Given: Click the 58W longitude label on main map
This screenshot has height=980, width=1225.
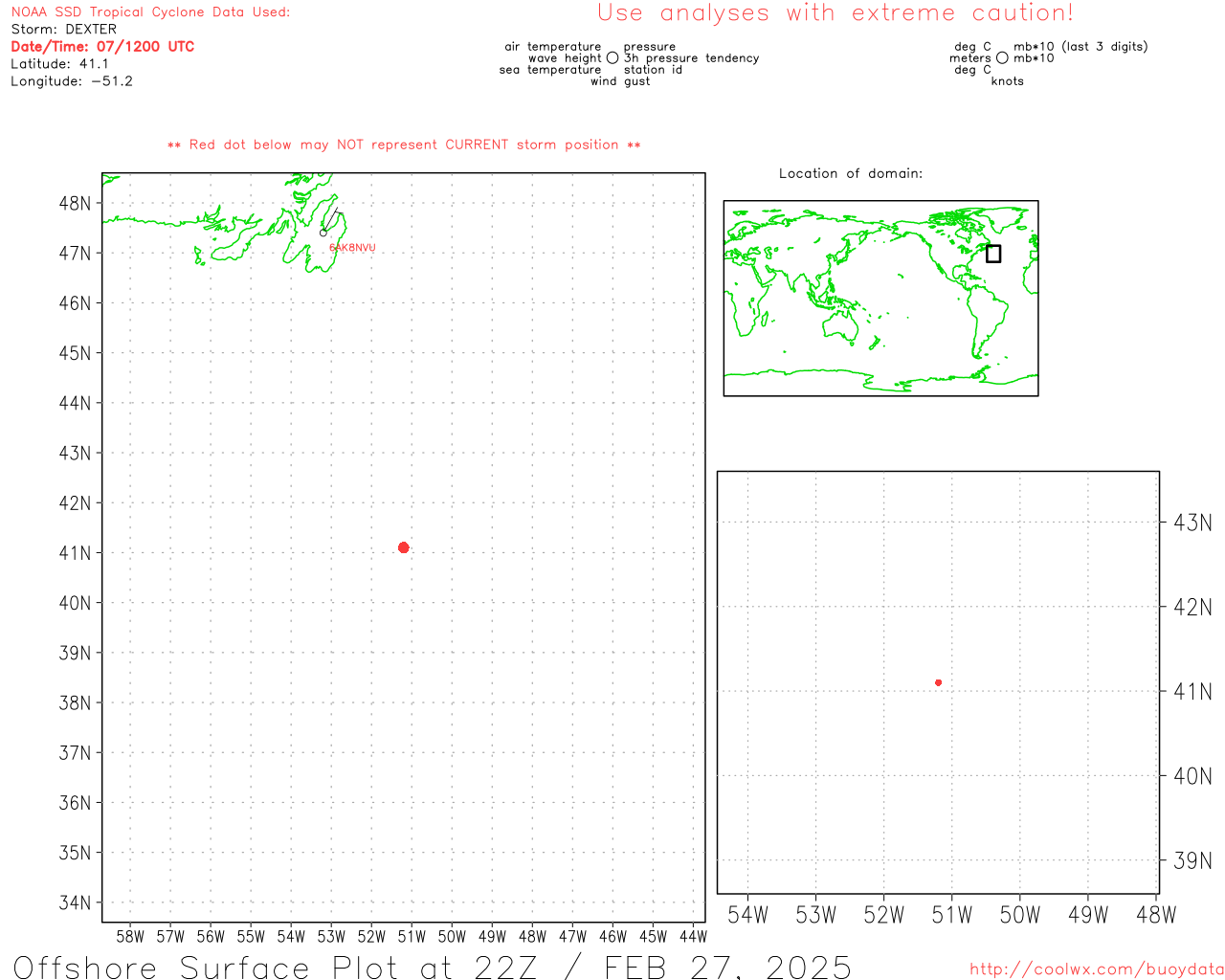Looking at the screenshot, I should [130, 936].
